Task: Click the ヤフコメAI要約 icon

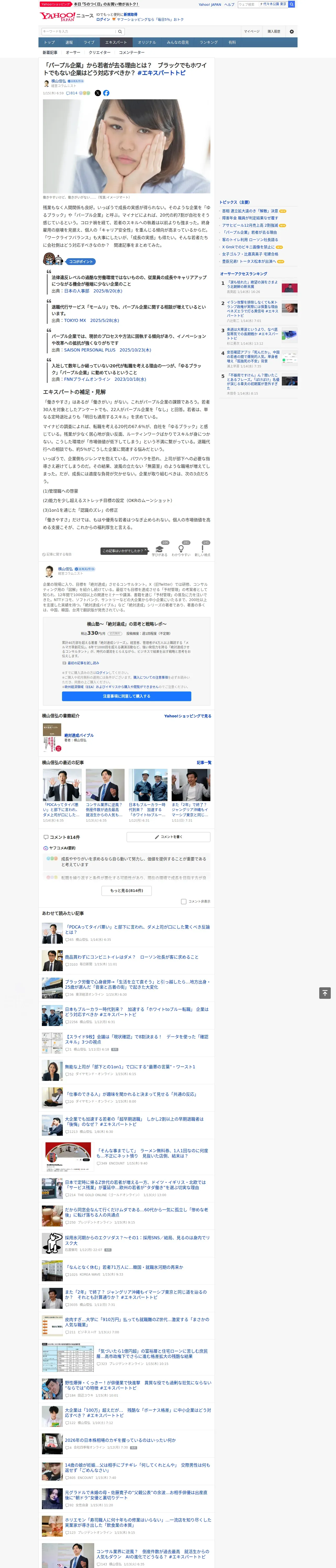Action: (46, 848)
